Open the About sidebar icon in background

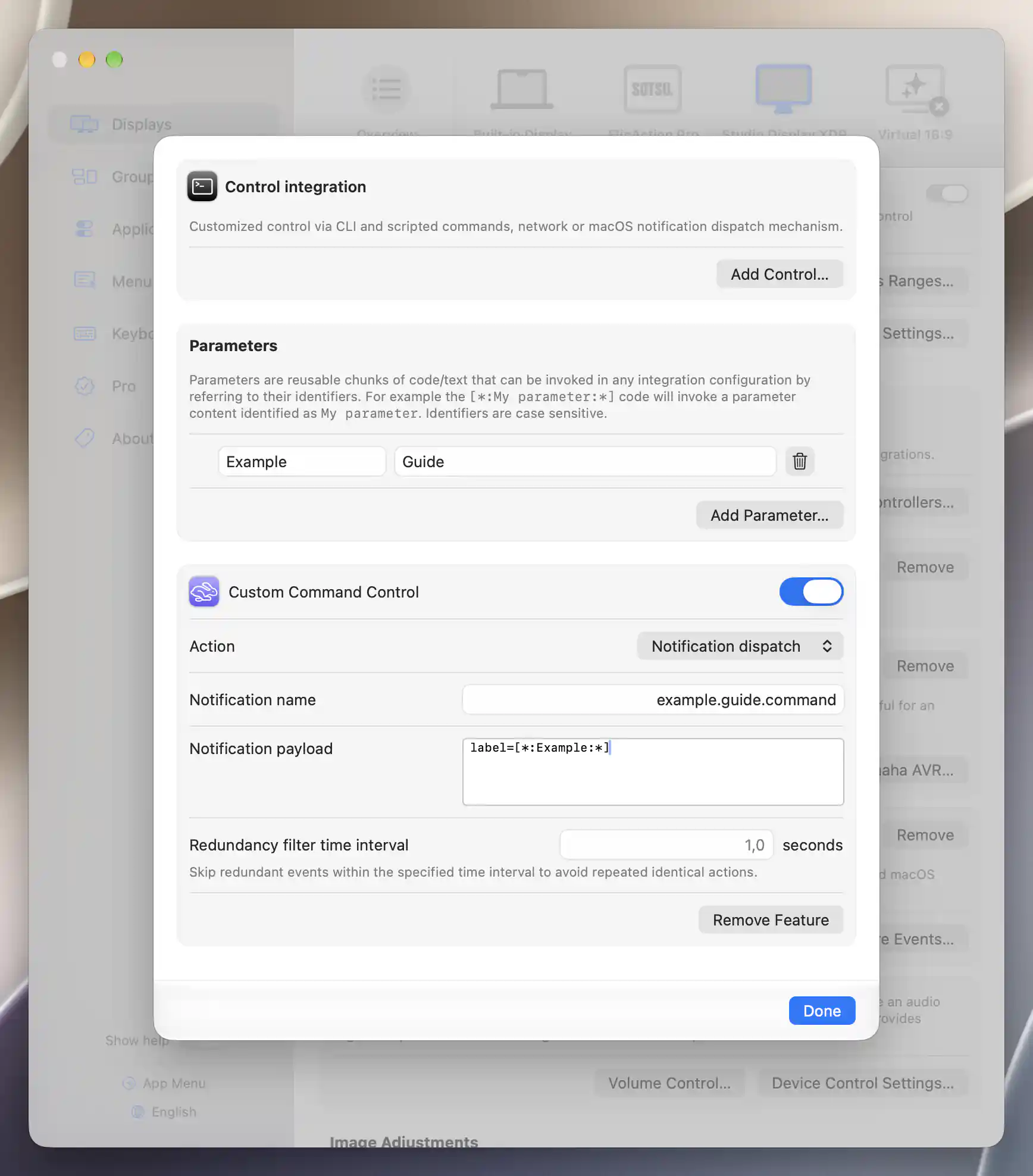point(84,438)
